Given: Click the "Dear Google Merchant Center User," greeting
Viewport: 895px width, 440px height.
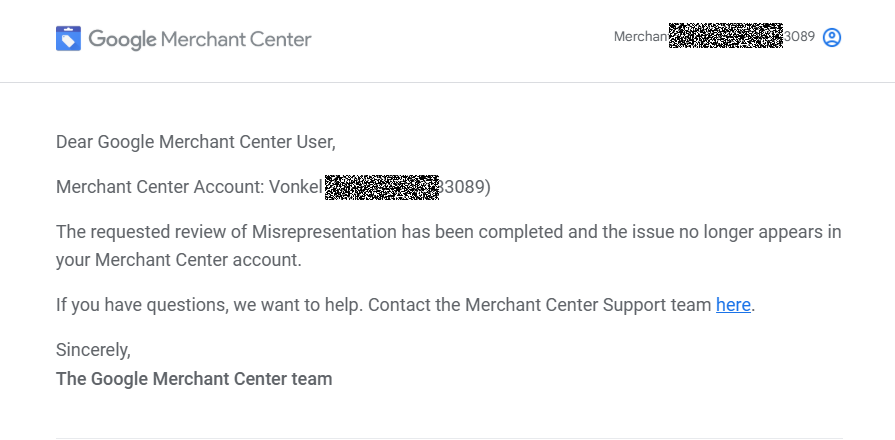Looking at the screenshot, I should point(196,142).
